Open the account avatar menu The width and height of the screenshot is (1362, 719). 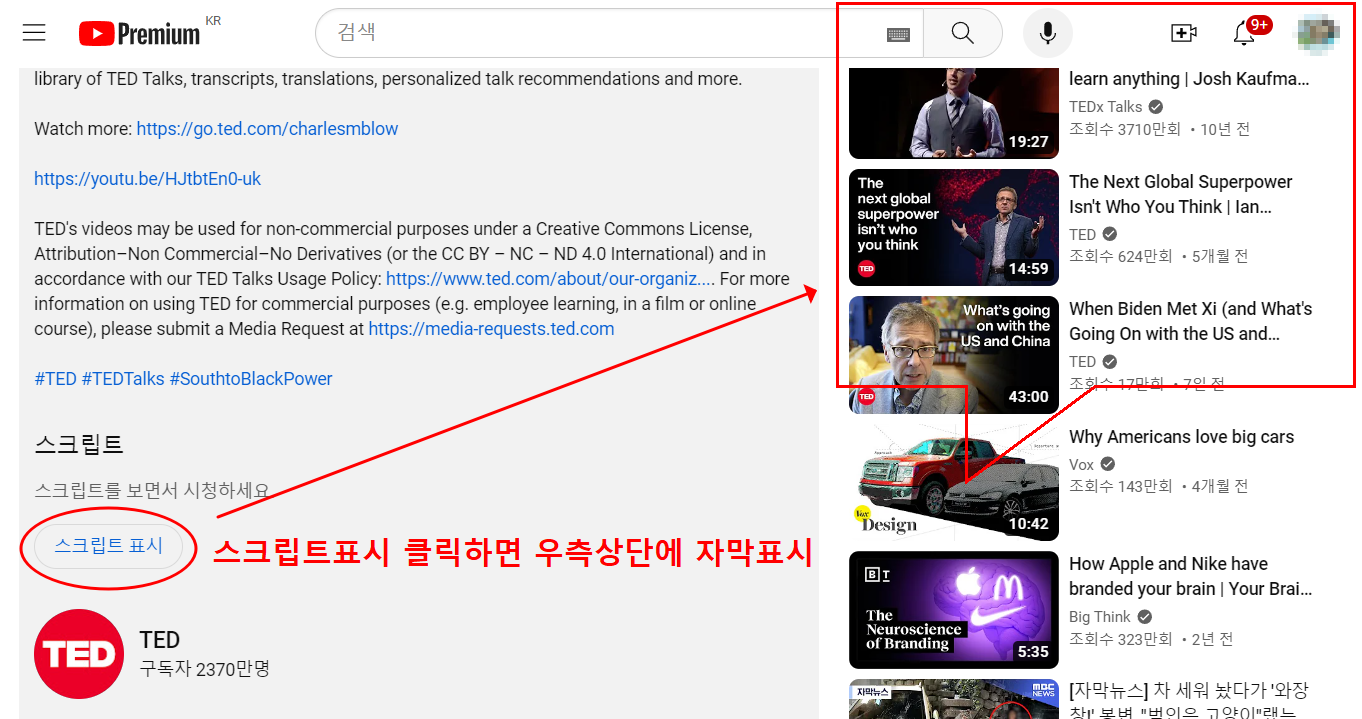1317,33
